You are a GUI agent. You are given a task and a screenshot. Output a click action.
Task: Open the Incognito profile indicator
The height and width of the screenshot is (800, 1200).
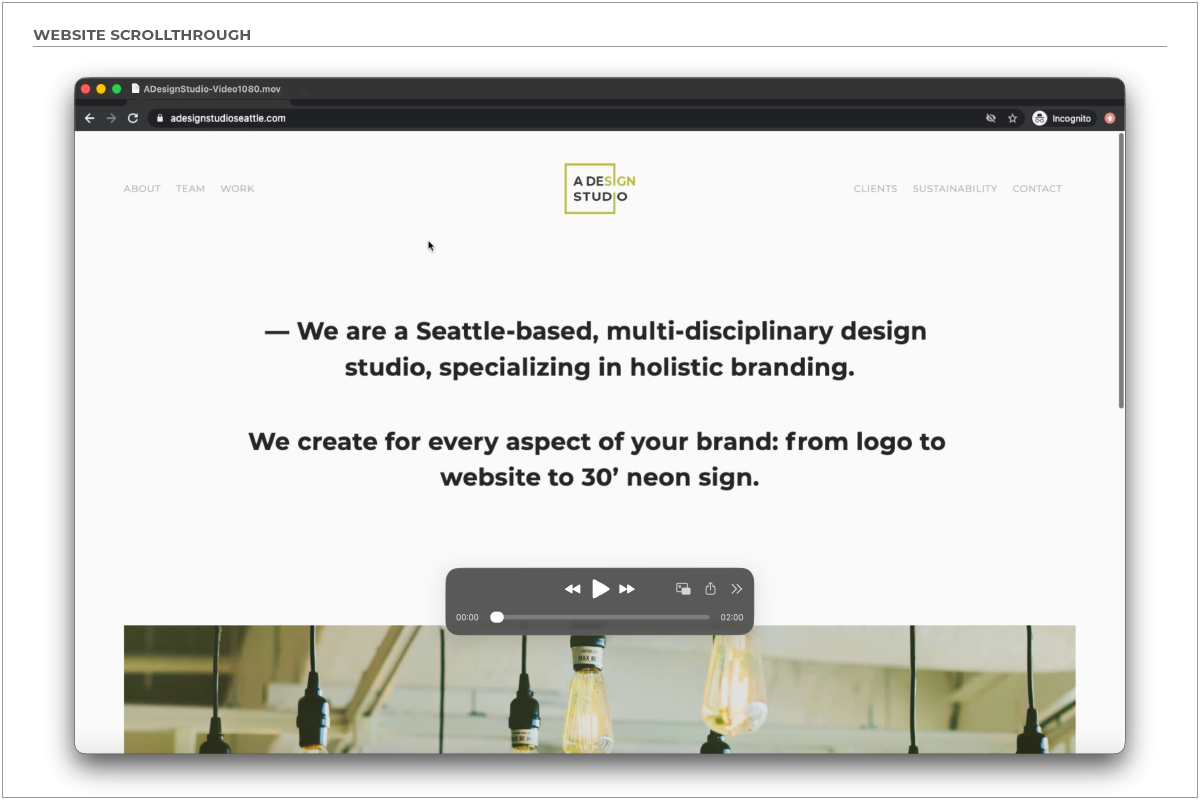coord(1063,118)
